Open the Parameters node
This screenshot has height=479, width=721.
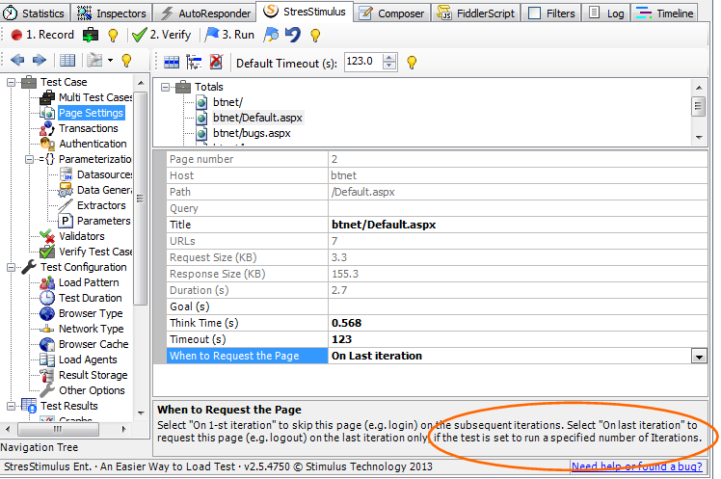pyautogui.click(x=103, y=221)
